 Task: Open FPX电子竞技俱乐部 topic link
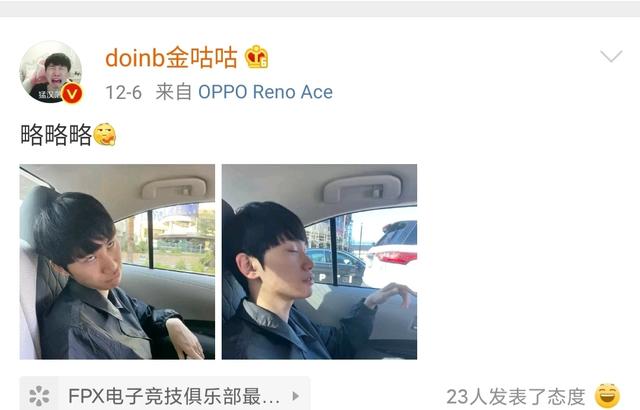coord(174,396)
